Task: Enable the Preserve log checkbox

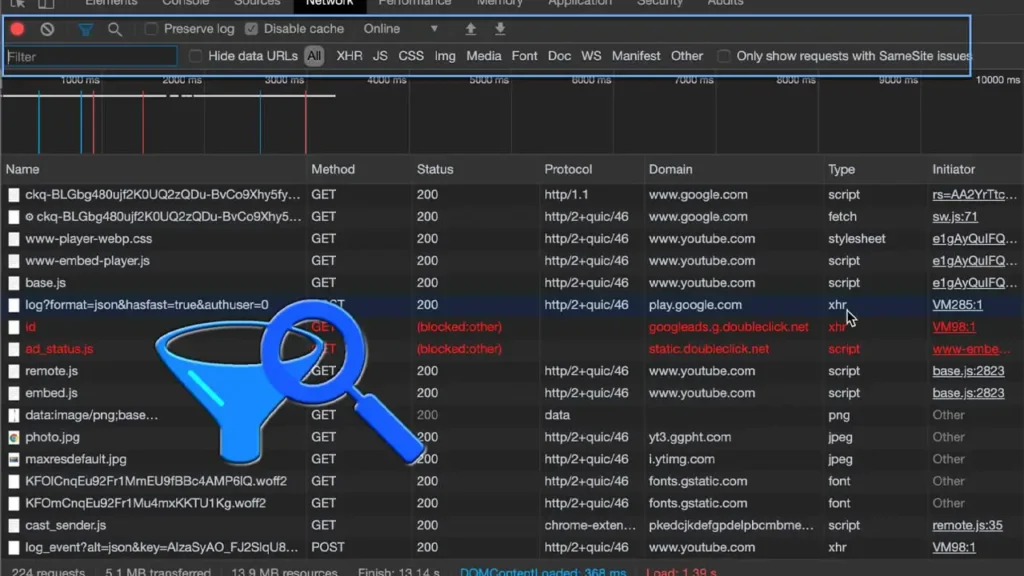Action: (151, 29)
